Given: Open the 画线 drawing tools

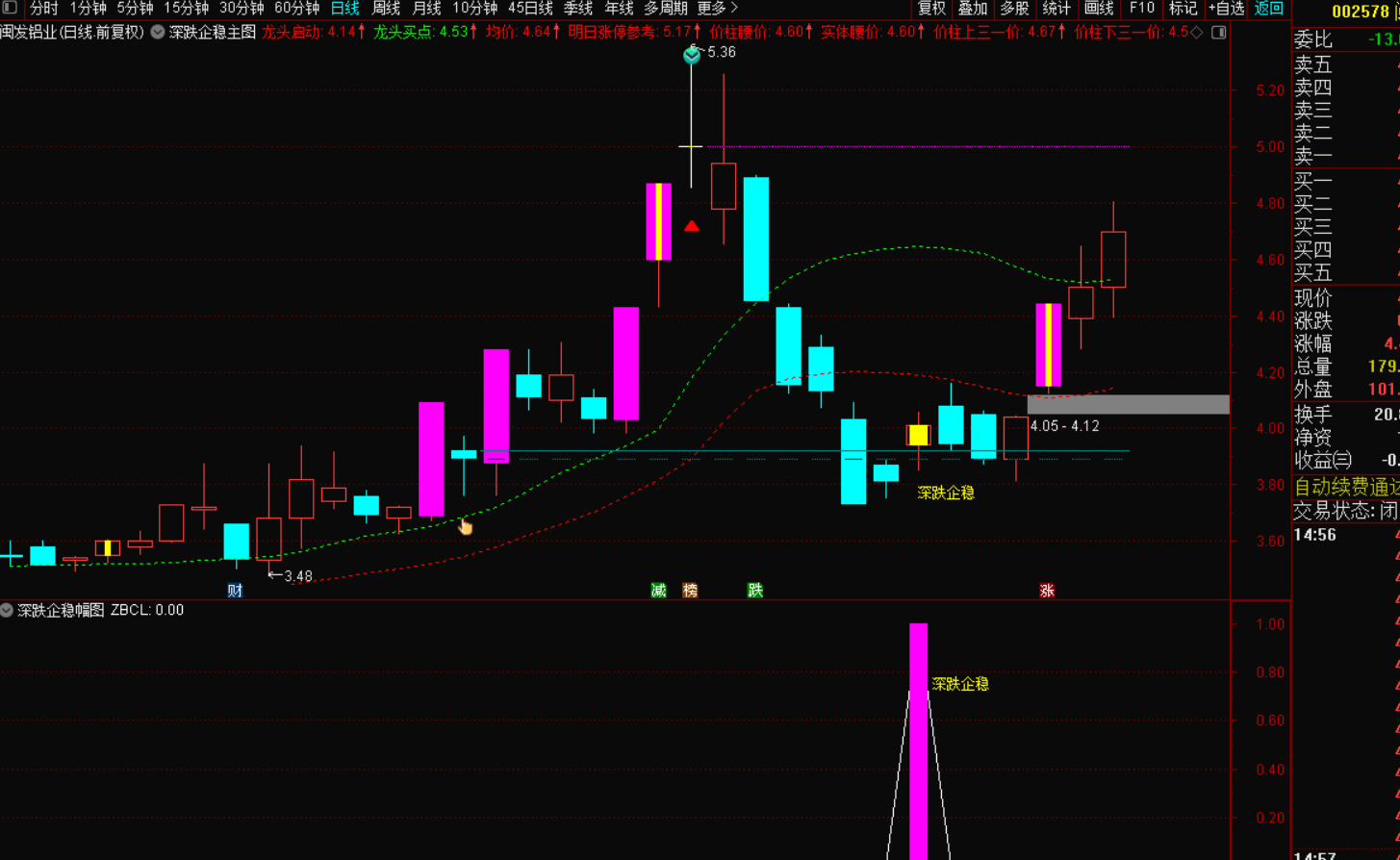Looking at the screenshot, I should (x=1098, y=9).
